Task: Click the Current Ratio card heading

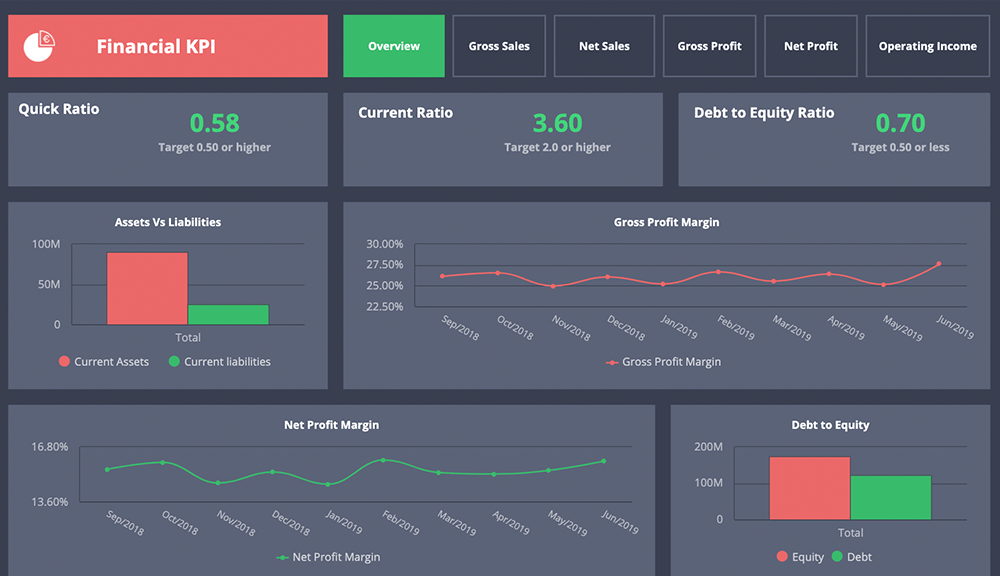Action: coord(406,113)
